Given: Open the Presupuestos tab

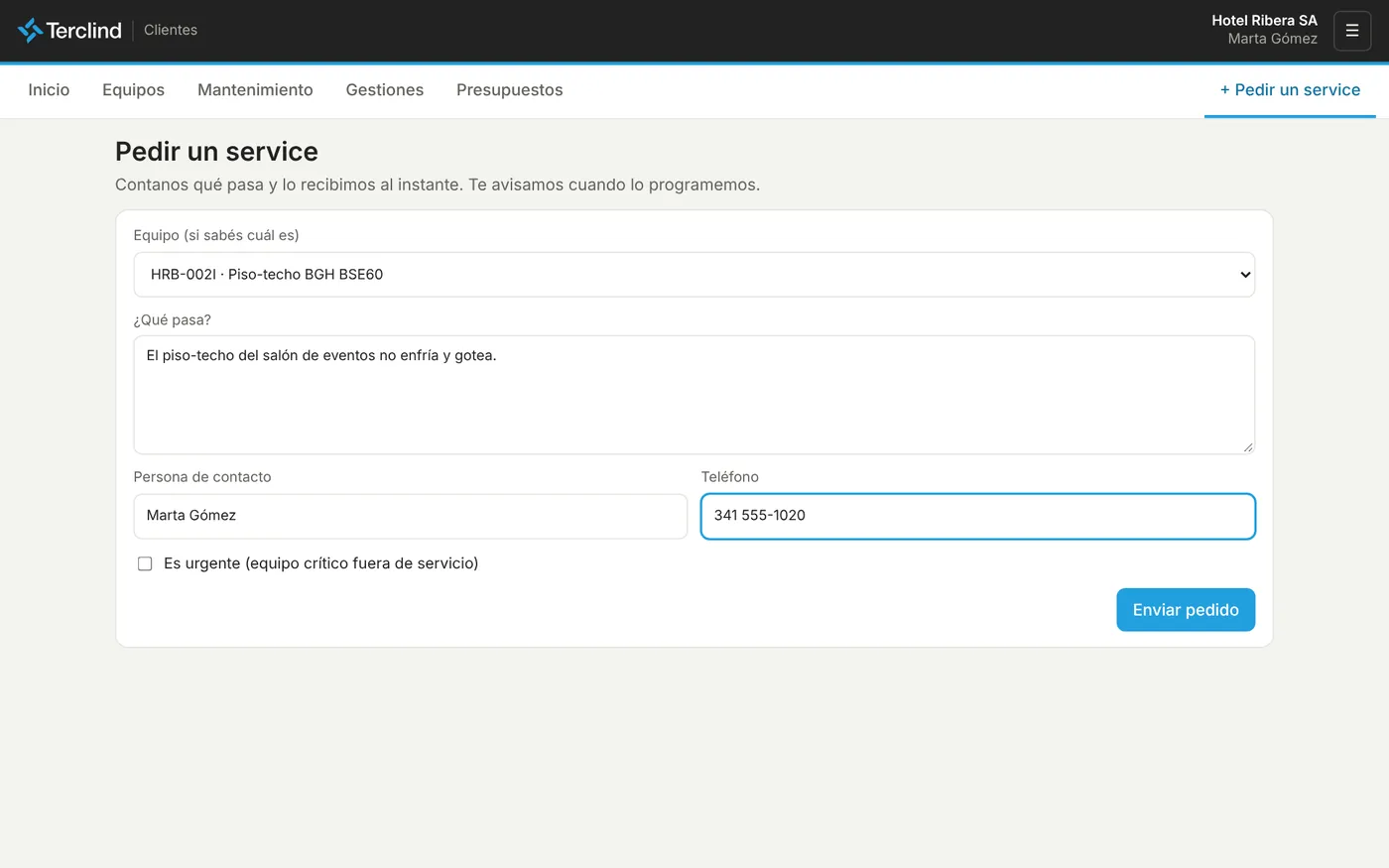Looking at the screenshot, I should (510, 90).
